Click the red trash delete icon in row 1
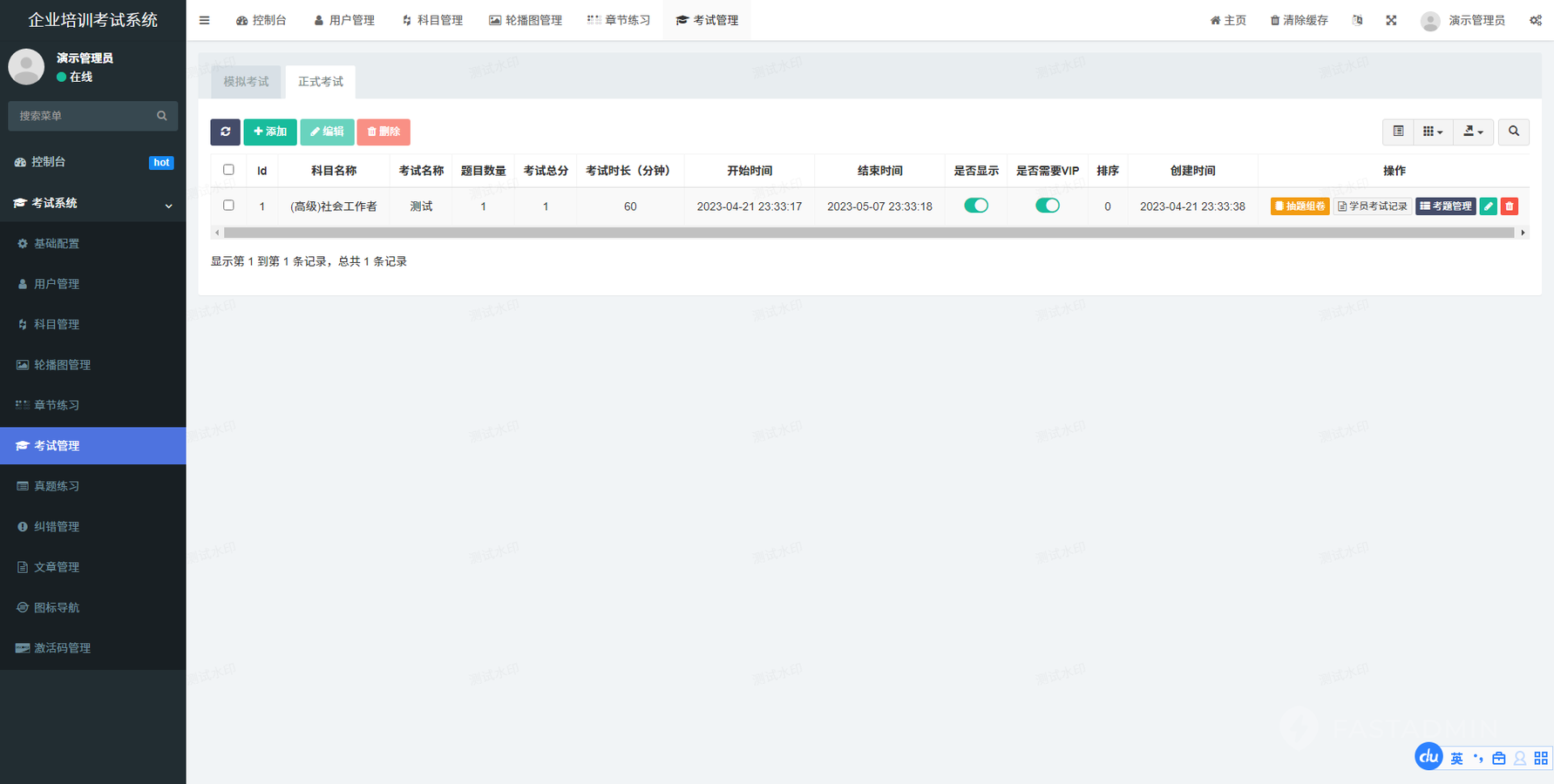Screen dimensions: 1554x784 pos(1510,206)
